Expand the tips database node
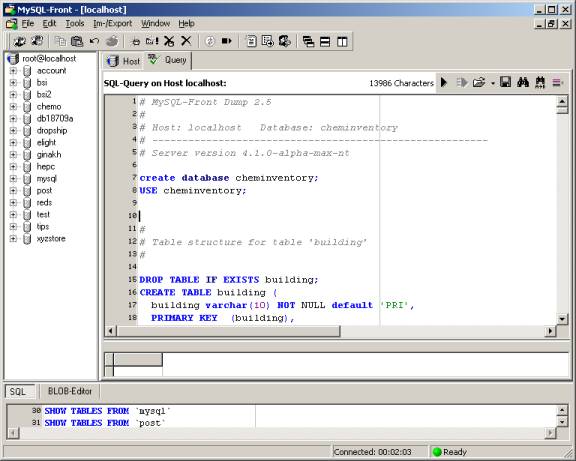 (13, 227)
